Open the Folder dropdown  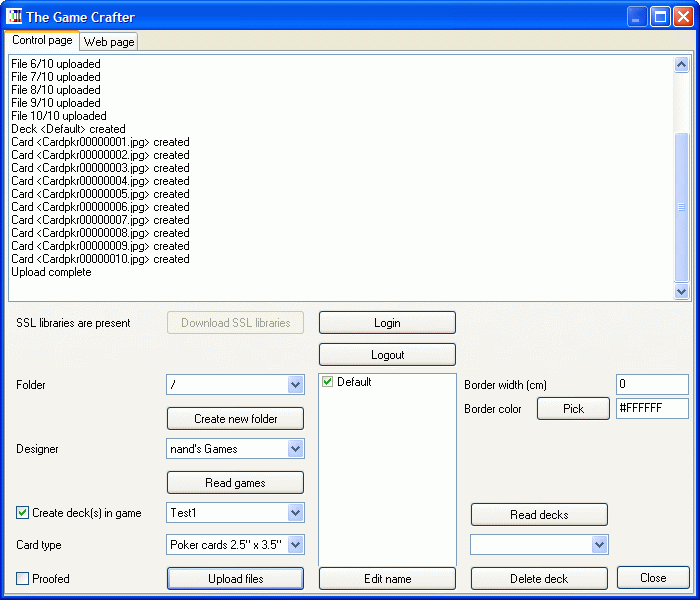tap(295, 384)
